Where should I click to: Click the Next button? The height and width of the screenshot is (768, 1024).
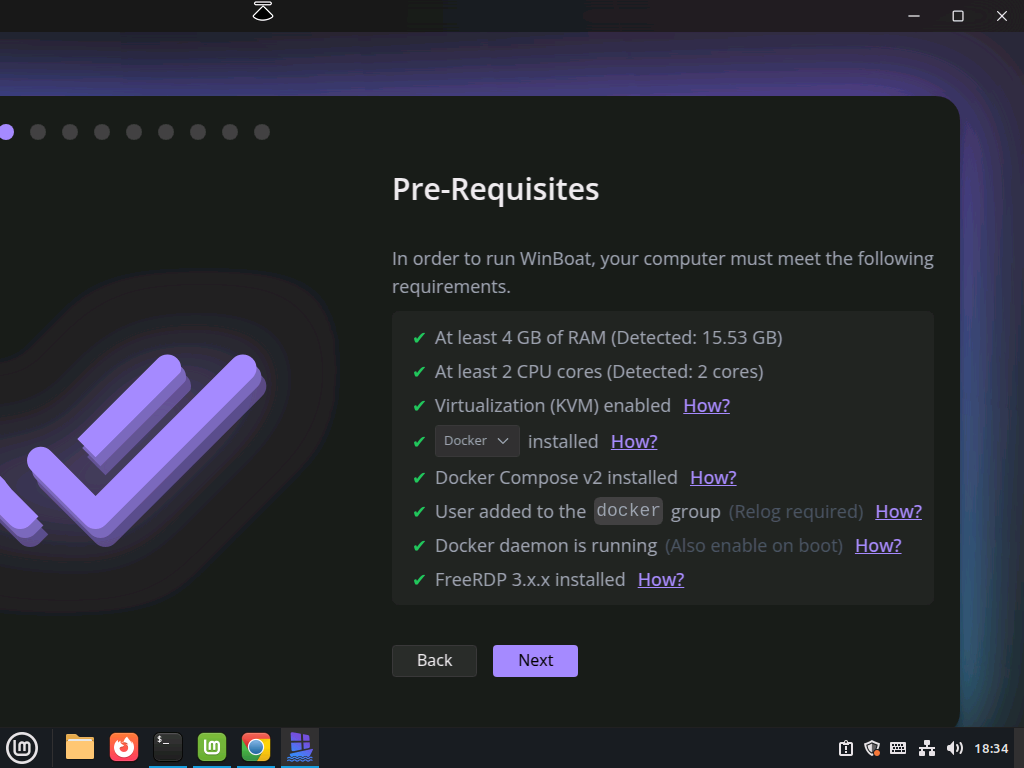[x=535, y=660]
